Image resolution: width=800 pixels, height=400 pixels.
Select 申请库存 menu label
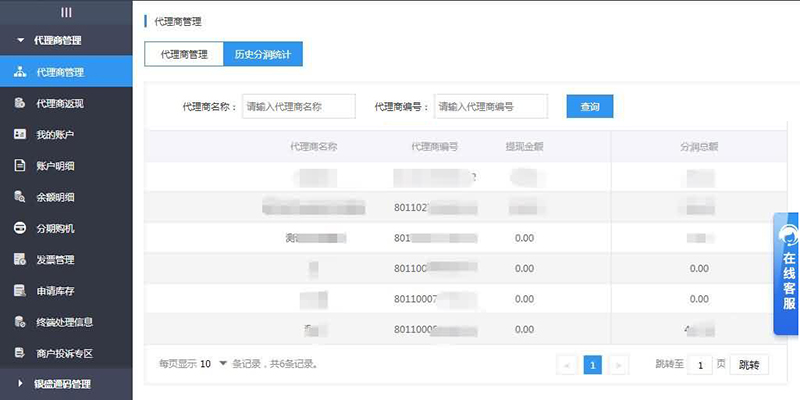[55, 291]
